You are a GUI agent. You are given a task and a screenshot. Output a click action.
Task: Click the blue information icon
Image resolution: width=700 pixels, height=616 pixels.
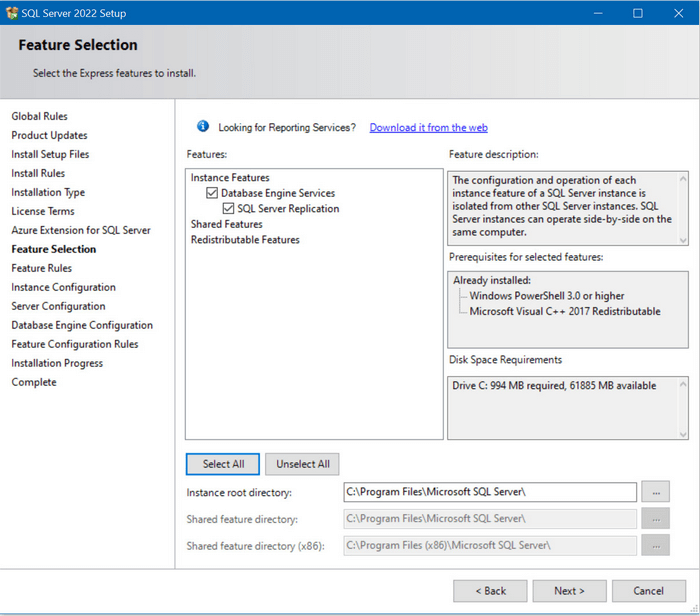coord(203,127)
